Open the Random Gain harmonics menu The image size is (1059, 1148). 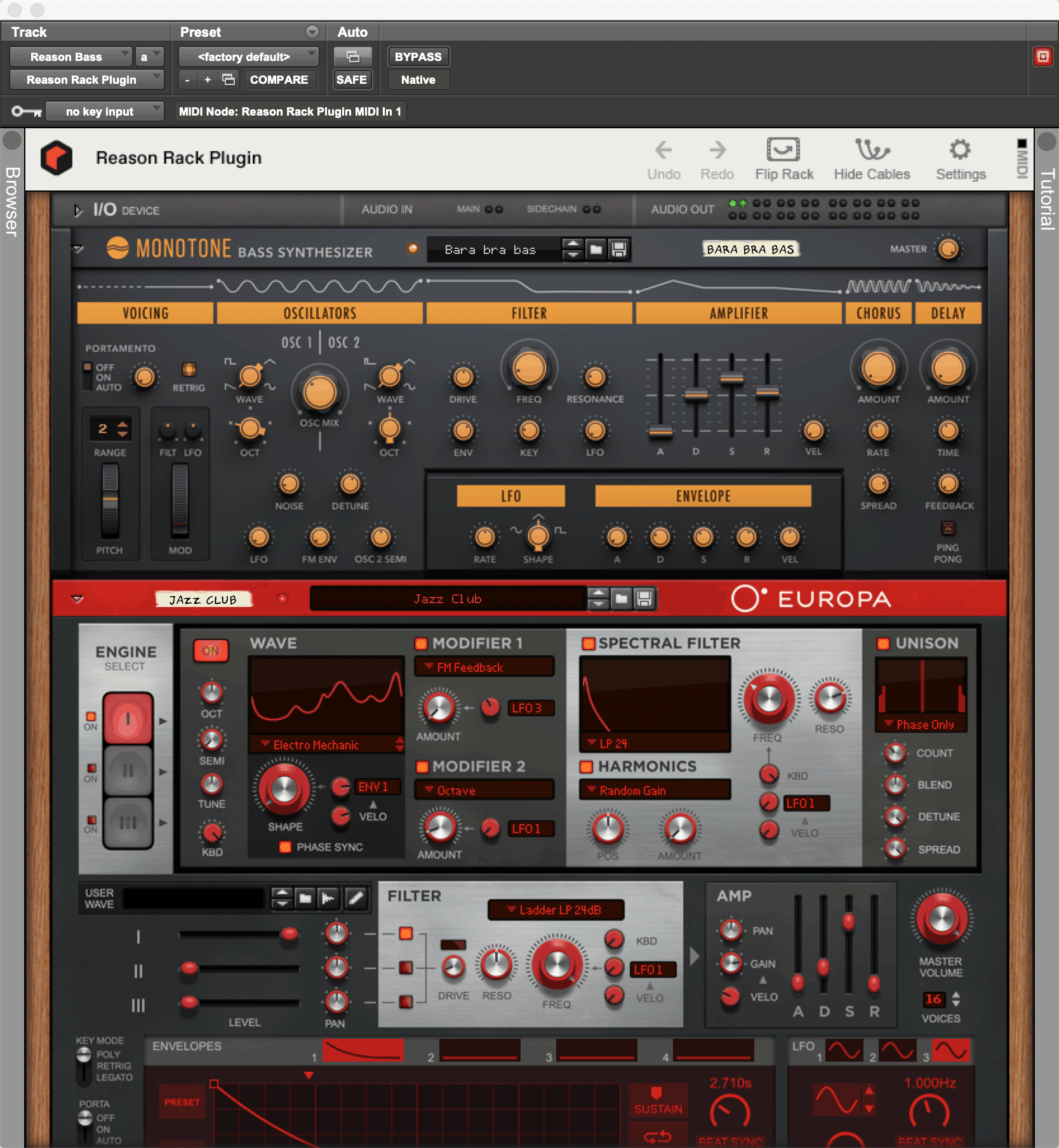655,791
